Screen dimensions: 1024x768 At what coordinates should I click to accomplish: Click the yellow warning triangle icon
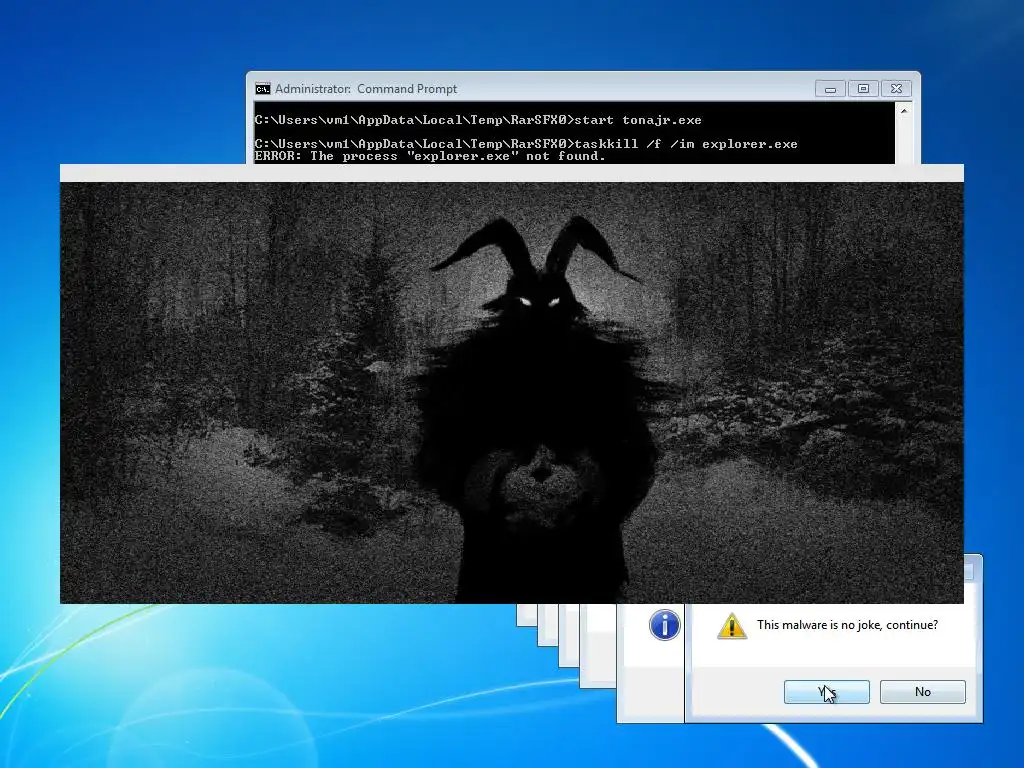pyautogui.click(x=731, y=626)
